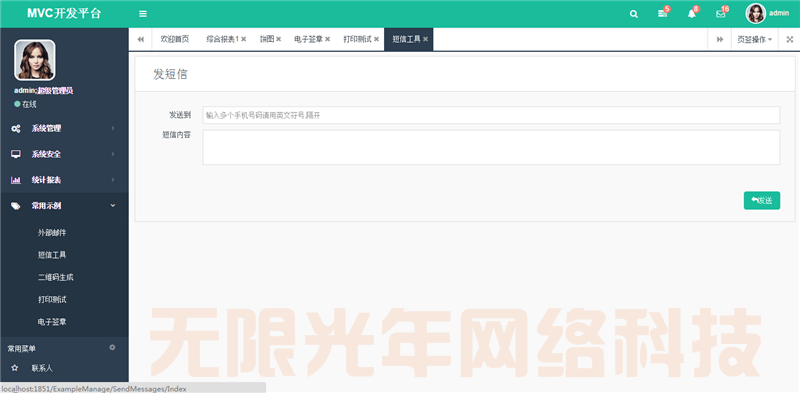800x393 pixels.
Task: Open the mail envelope icon with badge 16
Action: (721, 14)
